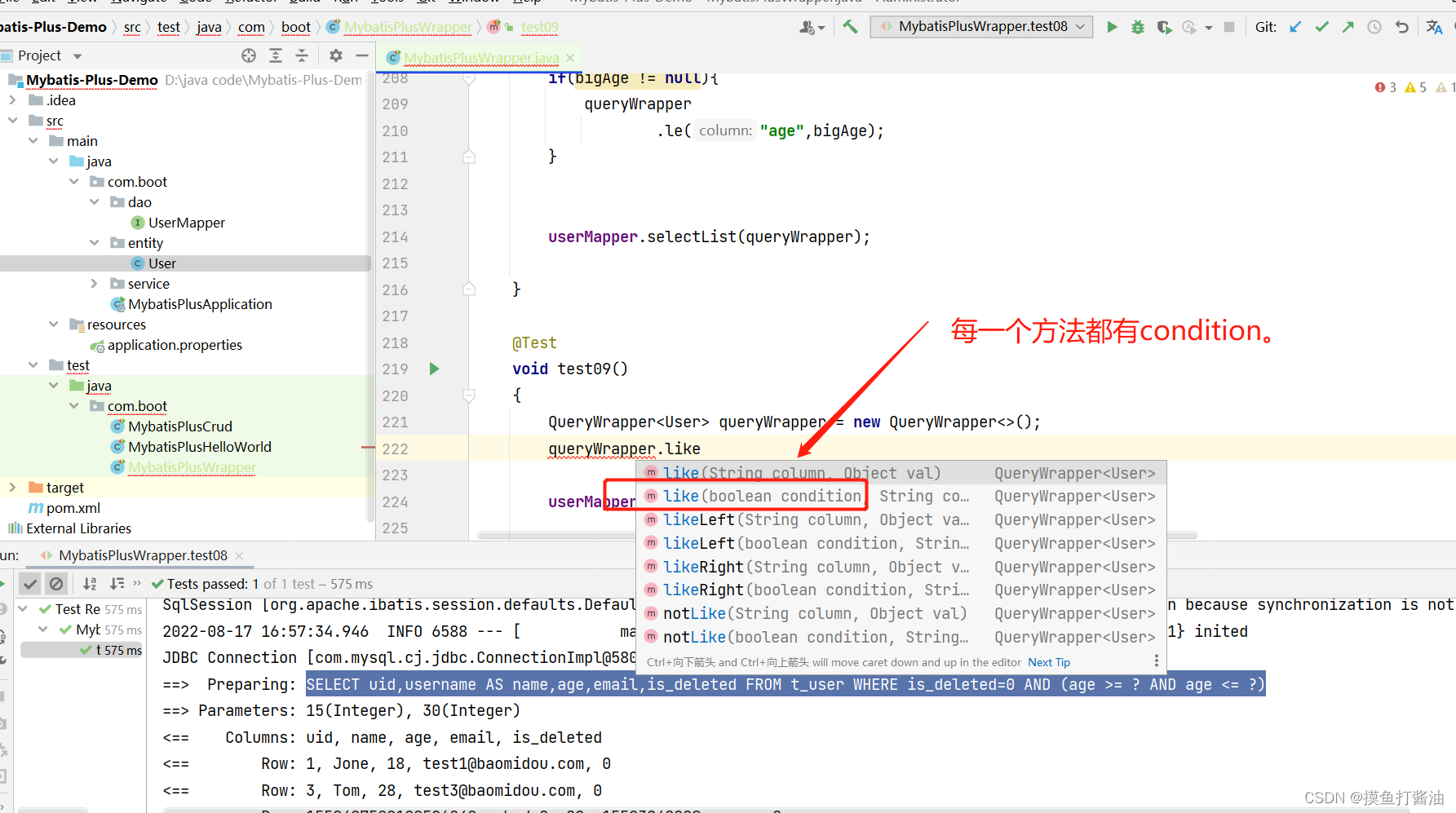Click the Git rollback undo arrow
The width and height of the screenshot is (1456, 813).
click(x=1402, y=27)
